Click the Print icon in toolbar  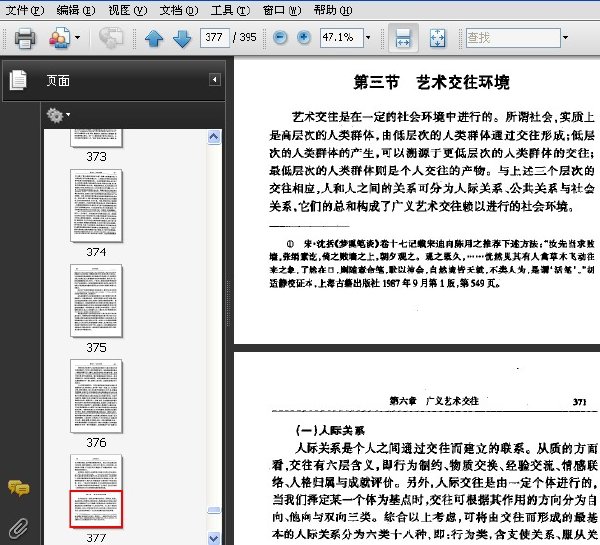click(x=25, y=38)
